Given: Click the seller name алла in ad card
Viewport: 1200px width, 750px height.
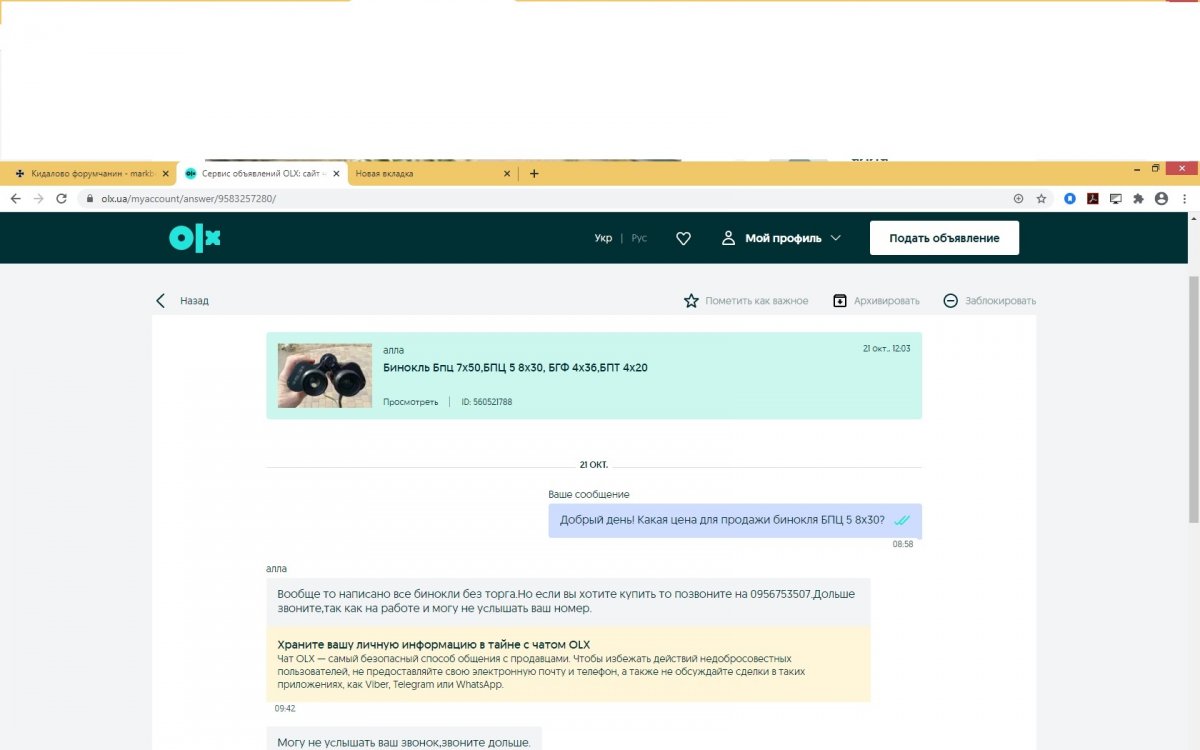Looking at the screenshot, I should coord(393,349).
